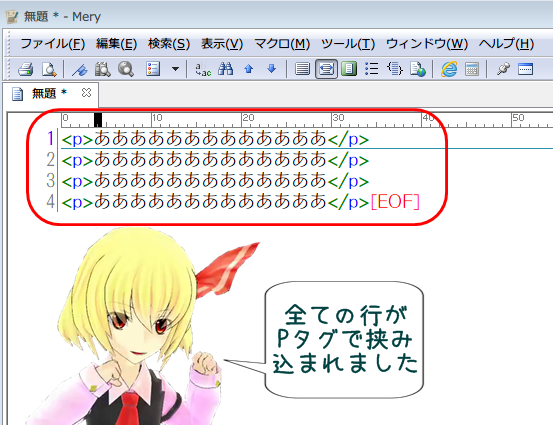Click the opening <p> tag on line 2
This screenshot has width=553, height=425.
coord(77,161)
